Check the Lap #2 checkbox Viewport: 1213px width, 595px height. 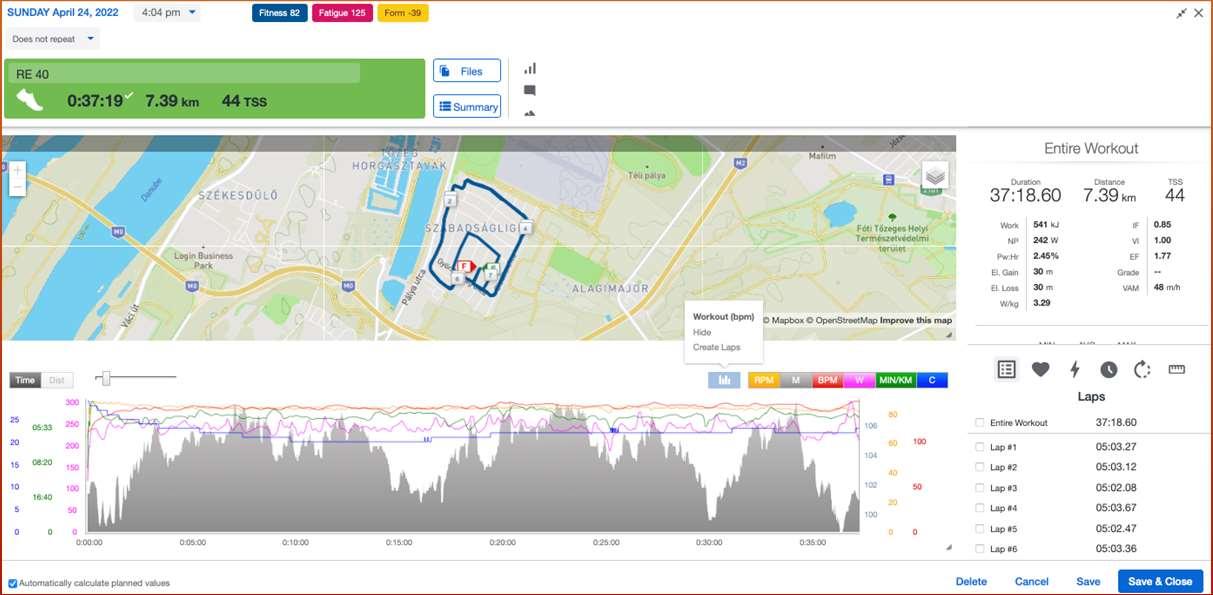coord(979,467)
